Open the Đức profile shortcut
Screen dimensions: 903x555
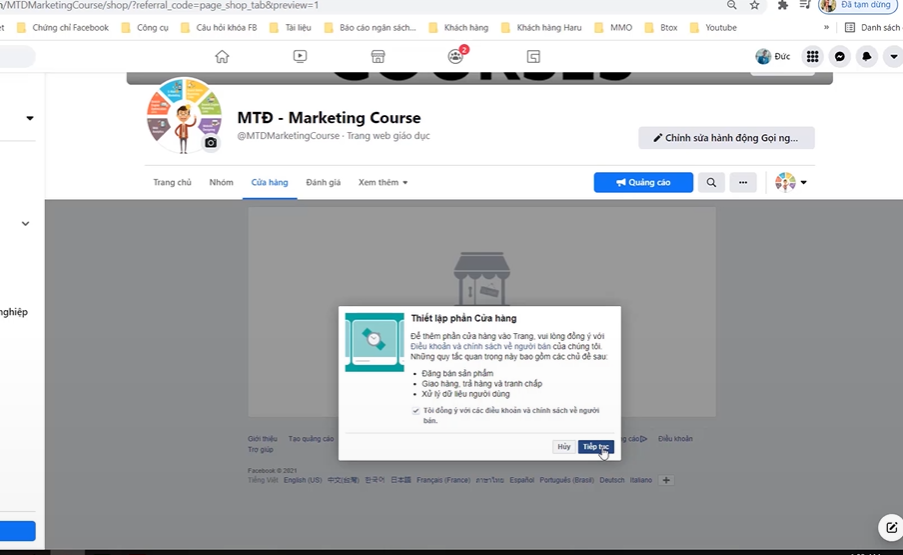[x=773, y=56]
